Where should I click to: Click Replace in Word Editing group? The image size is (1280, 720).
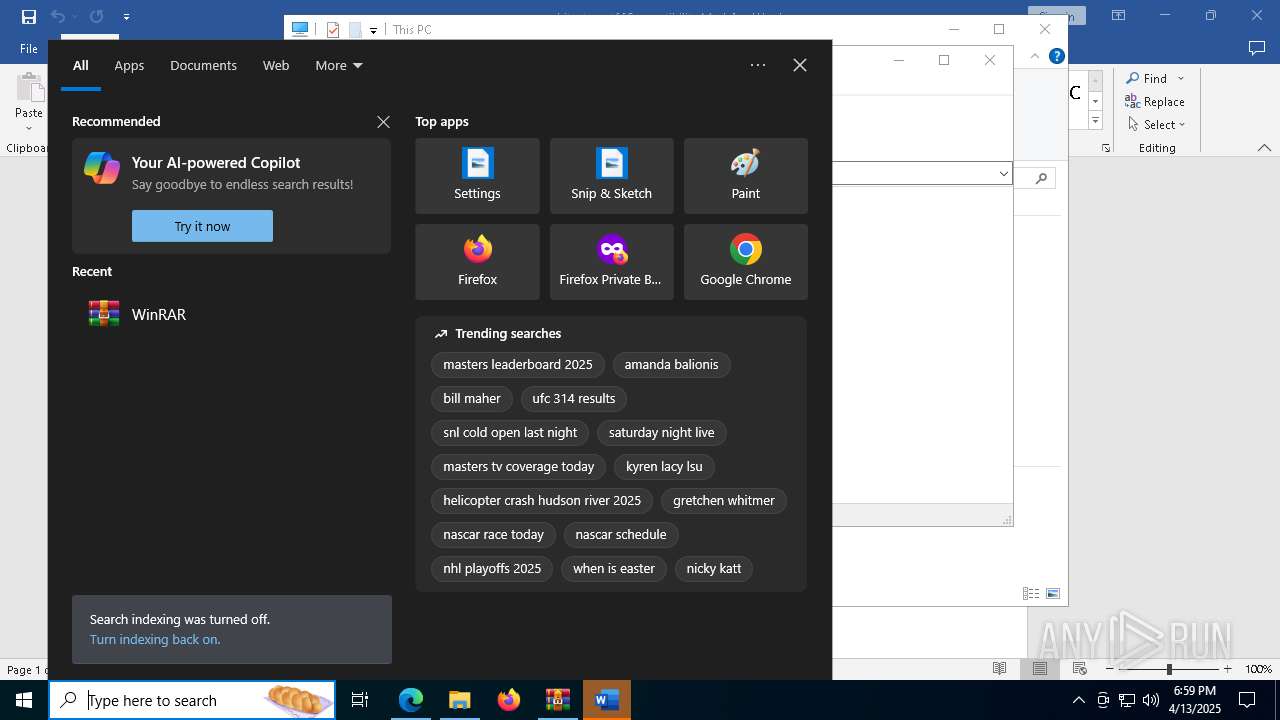(x=1155, y=101)
